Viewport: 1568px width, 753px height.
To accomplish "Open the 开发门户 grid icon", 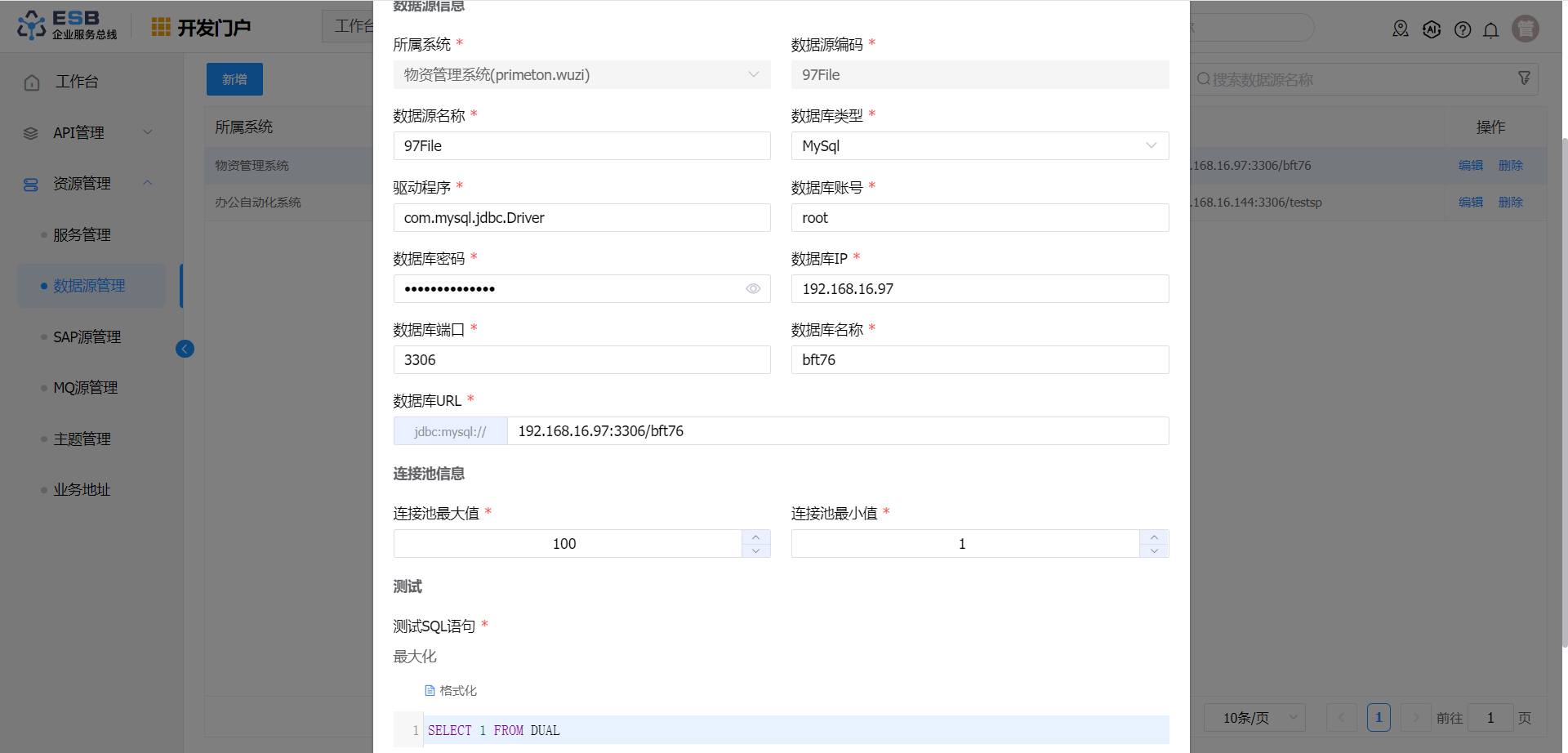I will coord(161,27).
